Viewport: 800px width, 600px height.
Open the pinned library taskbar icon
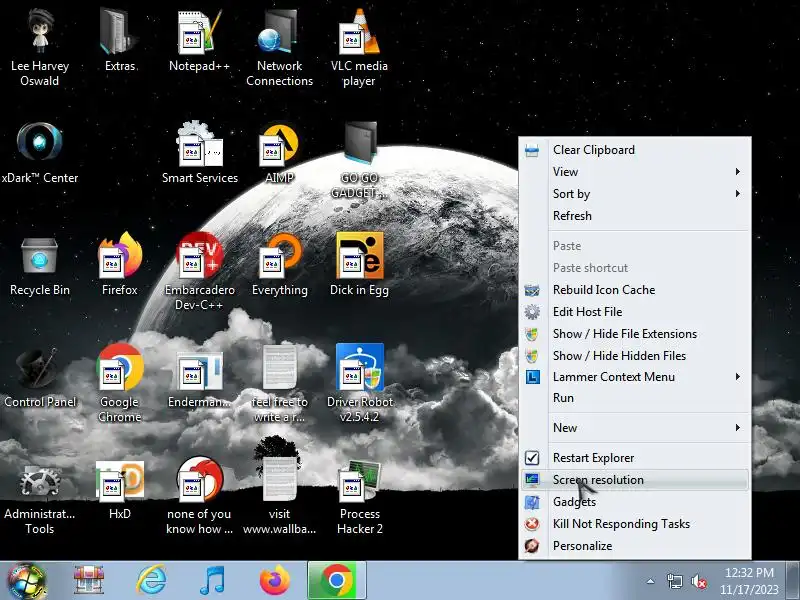pyautogui.click(x=89, y=581)
